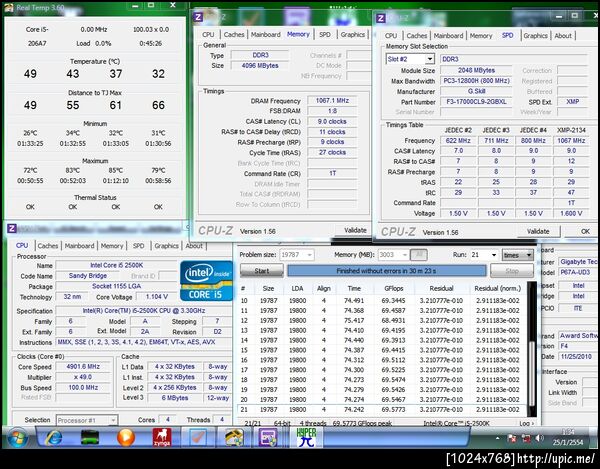
Task: Click the Multiplier x 49.0 value
Action: [83, 377]
